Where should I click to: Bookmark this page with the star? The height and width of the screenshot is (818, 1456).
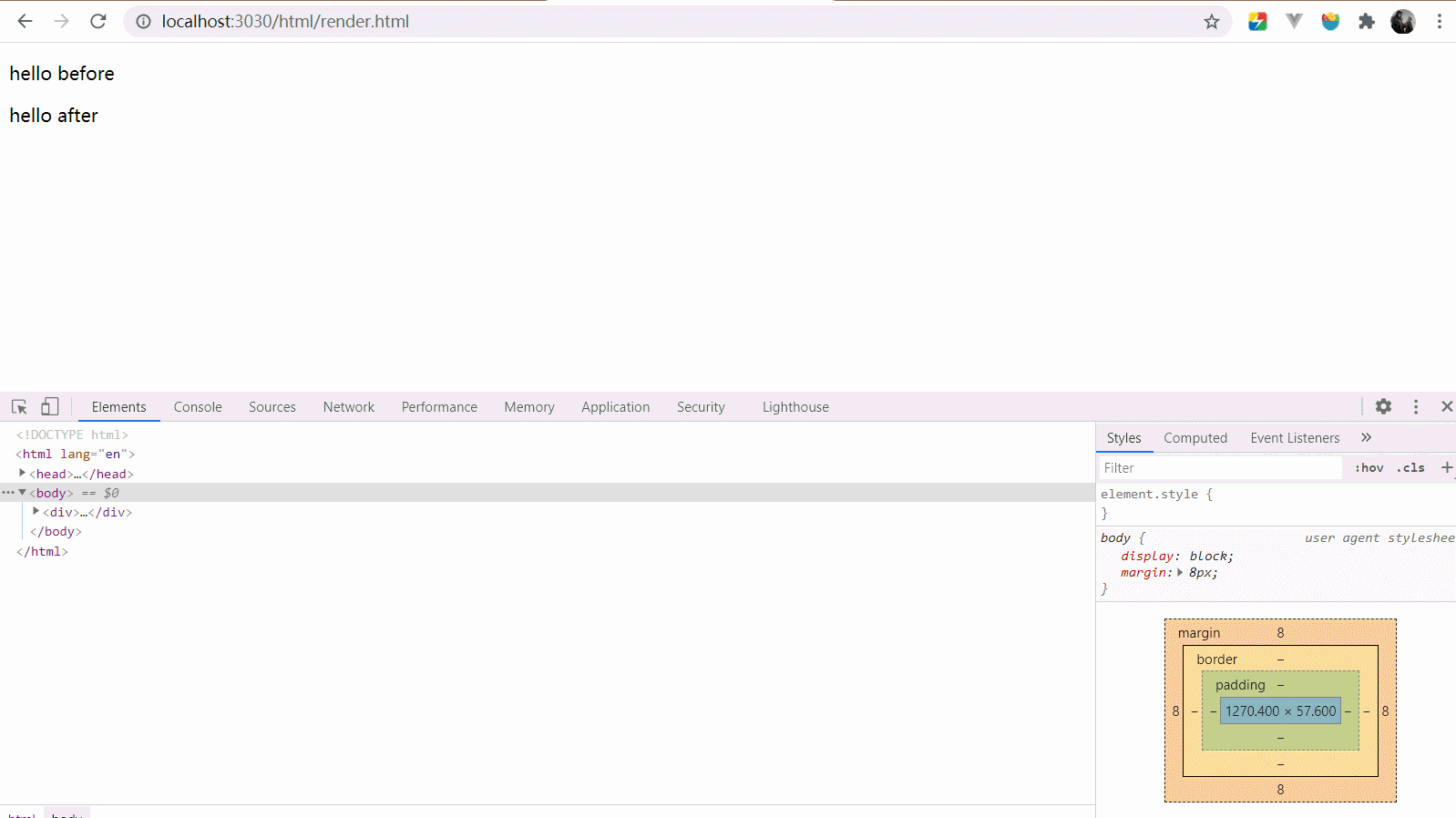click(x=1212, y=22)
